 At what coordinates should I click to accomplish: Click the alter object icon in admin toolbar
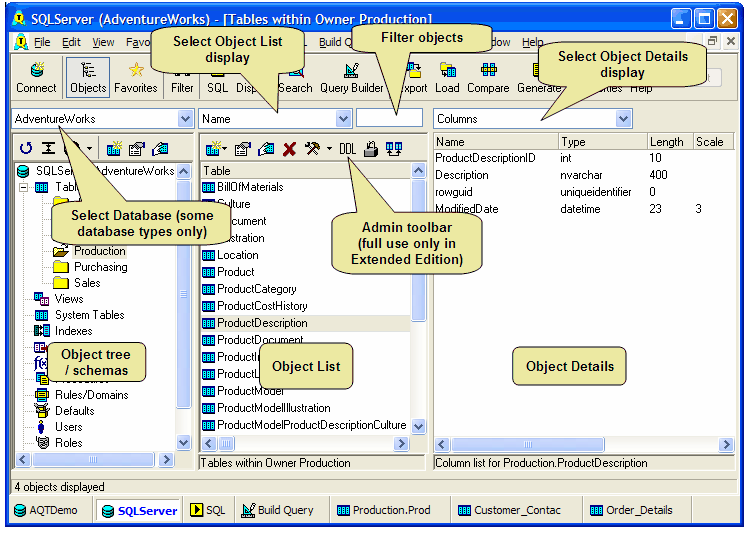[x=243, y=149]
